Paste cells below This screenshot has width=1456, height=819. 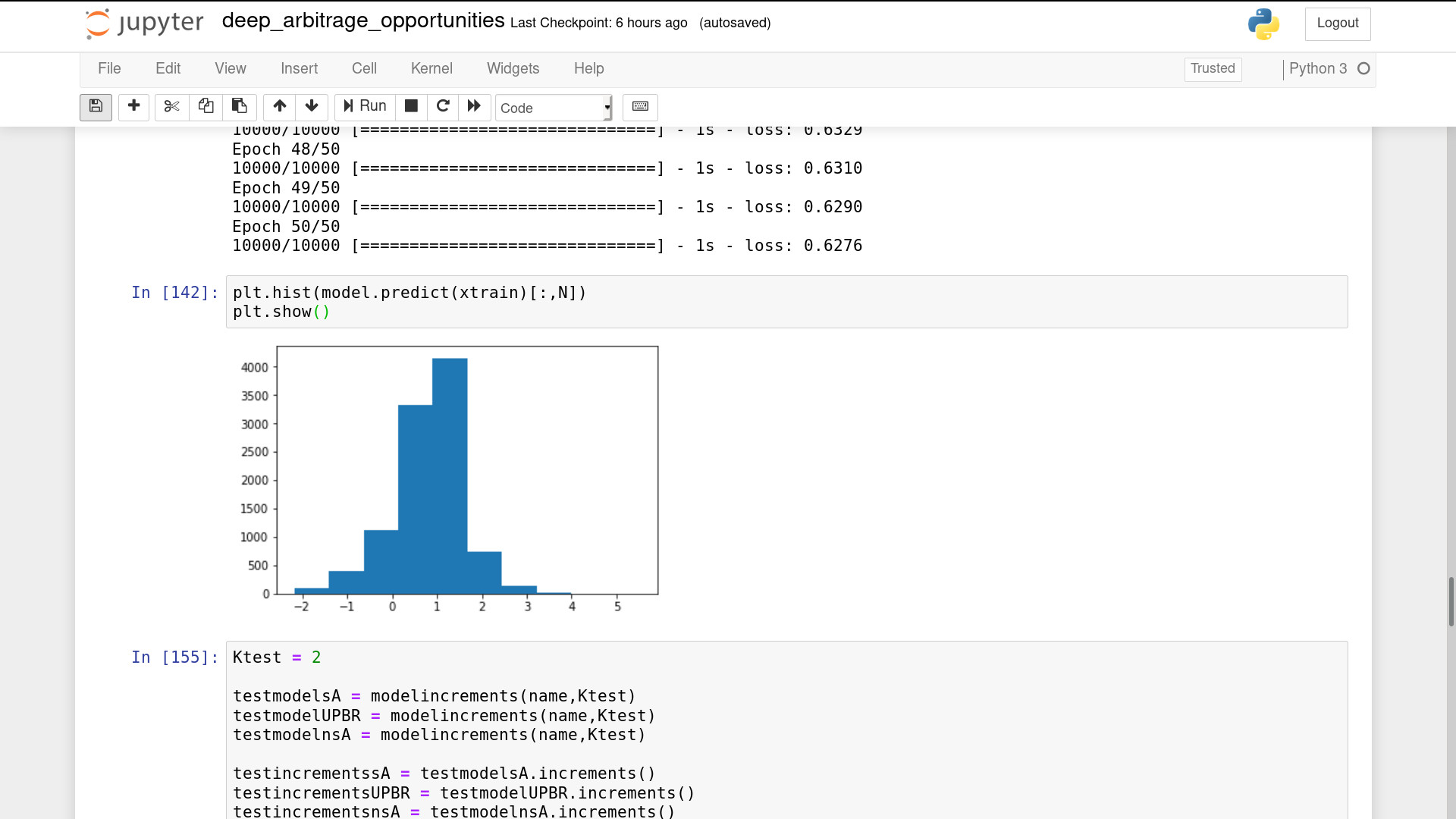pyautogui.click(x=239, y=107)
